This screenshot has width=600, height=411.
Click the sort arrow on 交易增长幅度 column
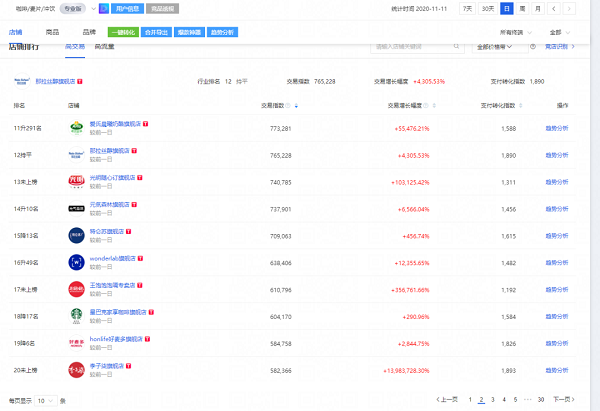pyautogui.click(x=434, y=106)
